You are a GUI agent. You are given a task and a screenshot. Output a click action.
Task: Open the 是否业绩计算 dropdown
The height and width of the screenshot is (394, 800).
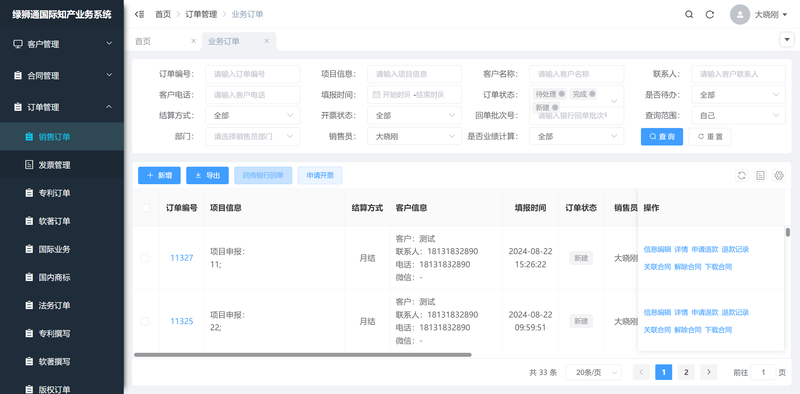coord(577,136)
